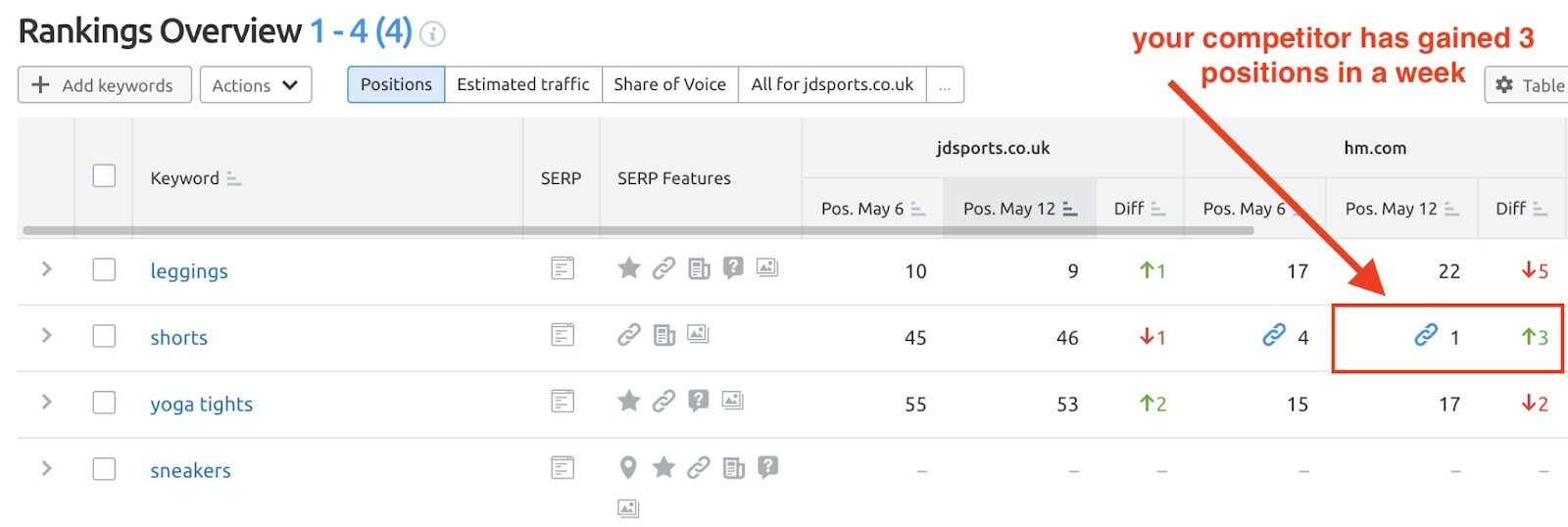Open the shorts keyword link
This screenshot has width=1568, height=527.
pyautogui.click(x=179, y=338)
